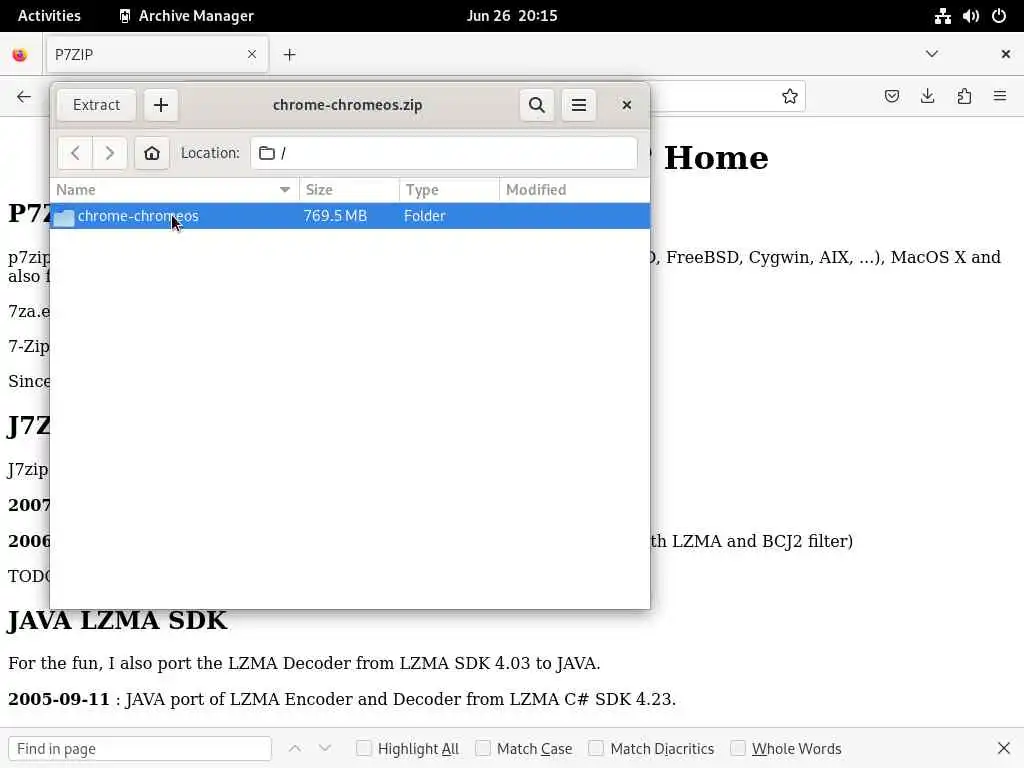Click the Folder type cell
The width and height of the screenshot is (1024, 768).
click(424, 216)
